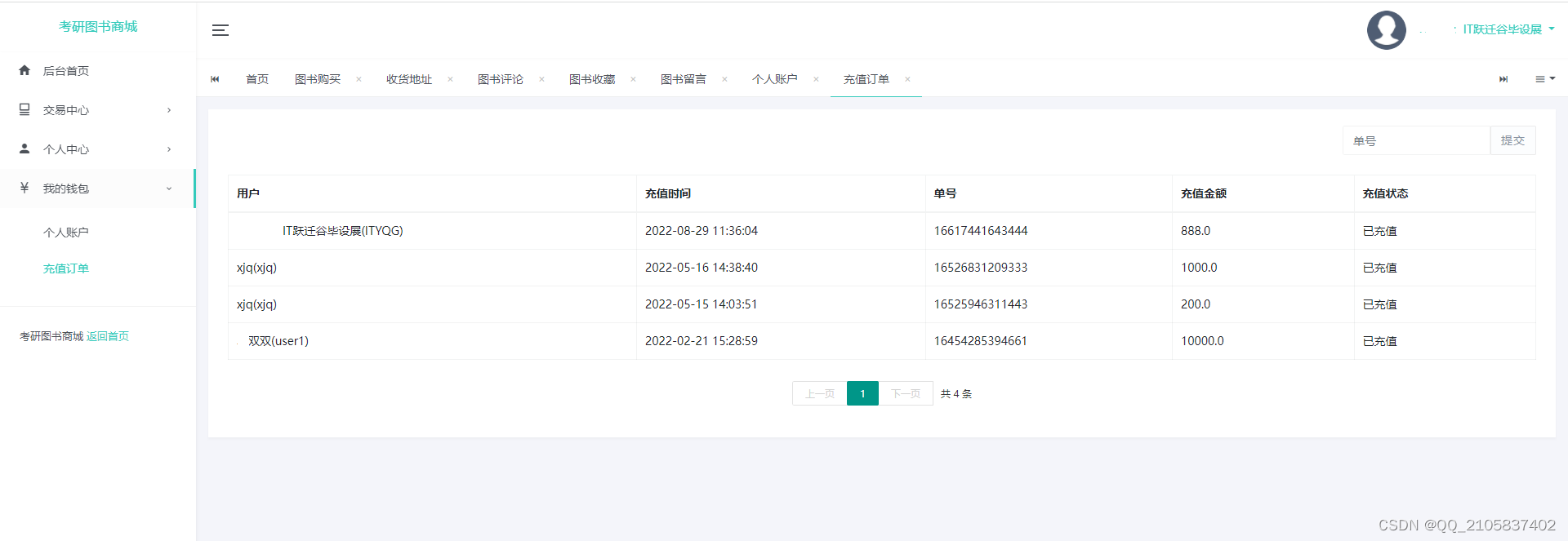Switch to the 图书留言 tab

click(x=684, y=79)
